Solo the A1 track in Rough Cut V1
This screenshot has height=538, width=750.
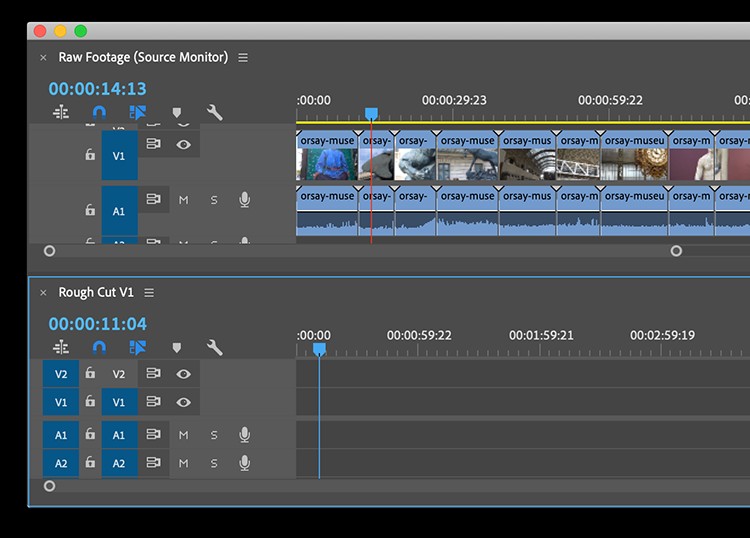(214, 435)
